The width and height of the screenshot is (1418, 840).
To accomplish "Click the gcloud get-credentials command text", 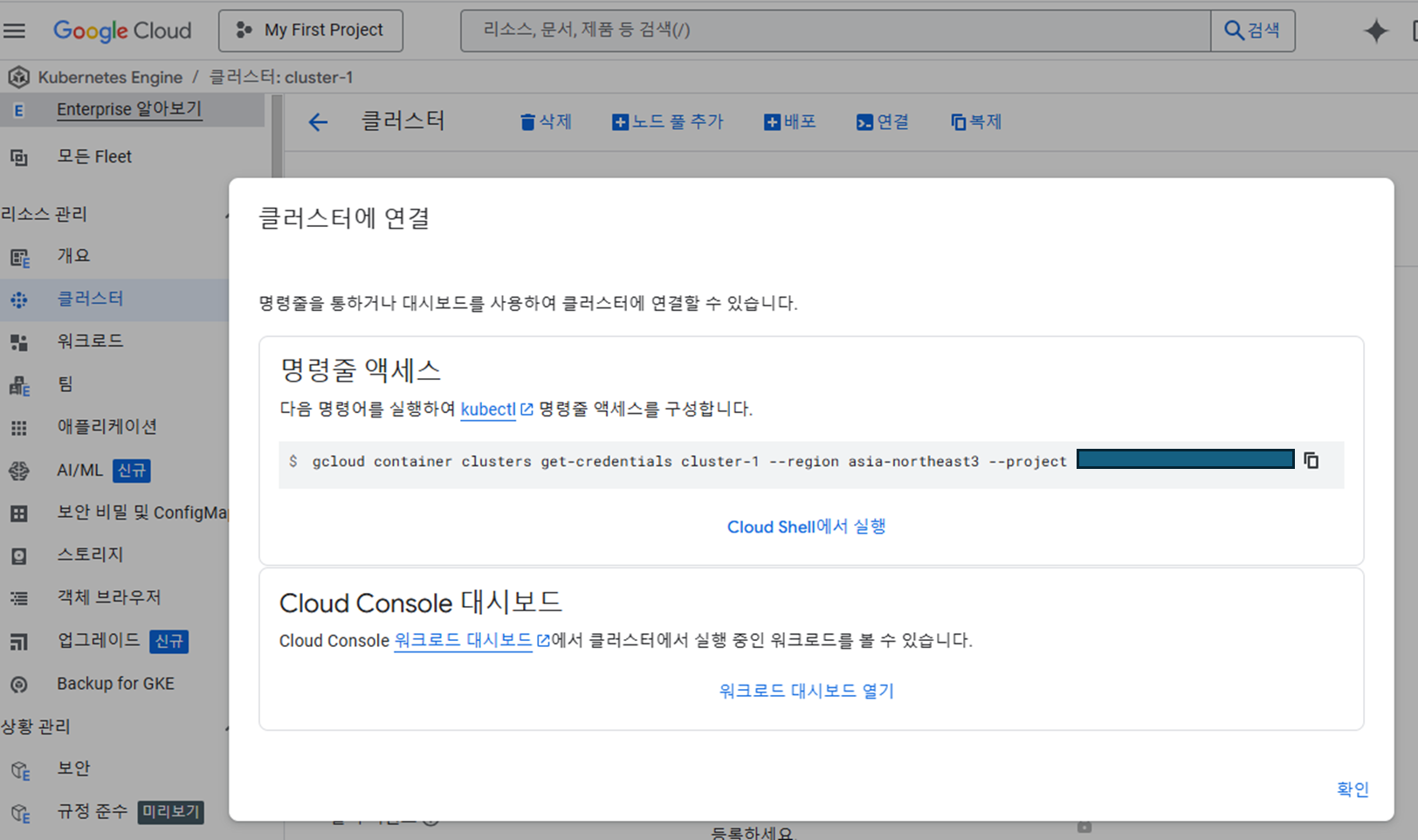I will (x=690, y=461).
